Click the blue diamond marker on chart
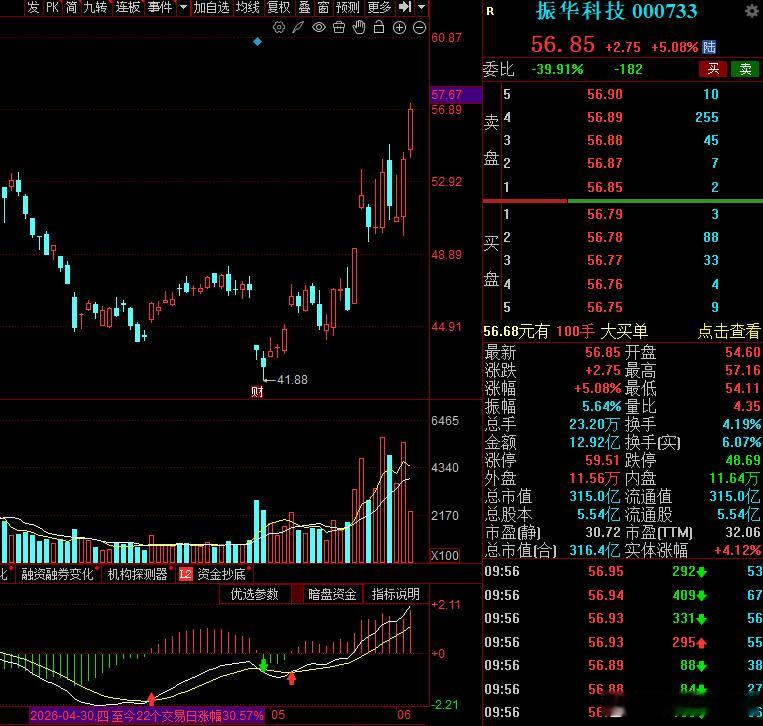 (x=257, y=42)
